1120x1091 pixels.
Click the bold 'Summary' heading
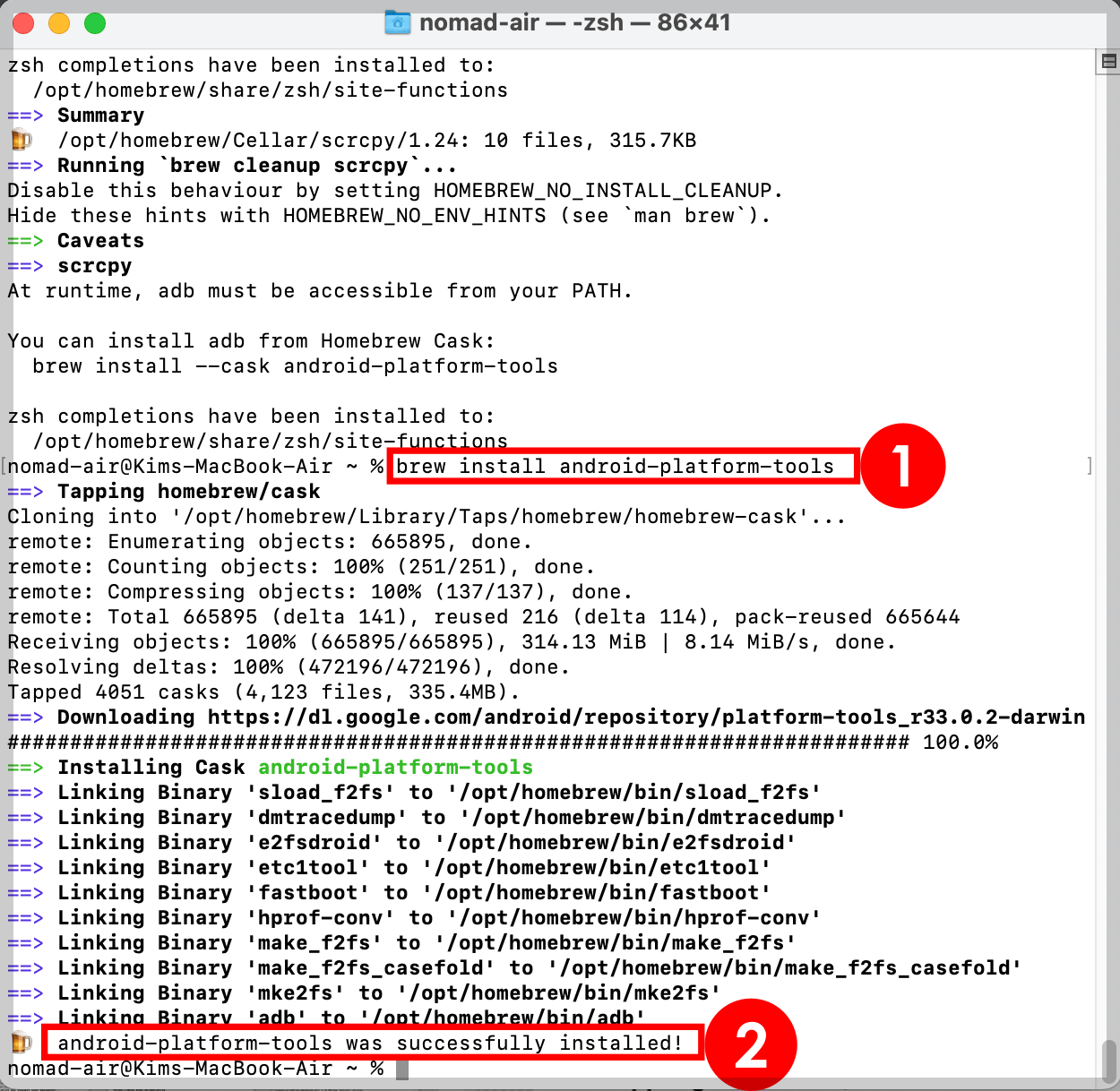(x=100, y=116)
